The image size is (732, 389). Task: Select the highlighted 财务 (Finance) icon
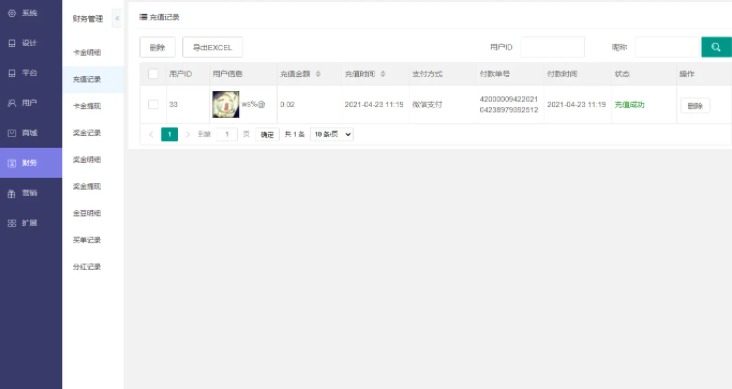point(12,163)
